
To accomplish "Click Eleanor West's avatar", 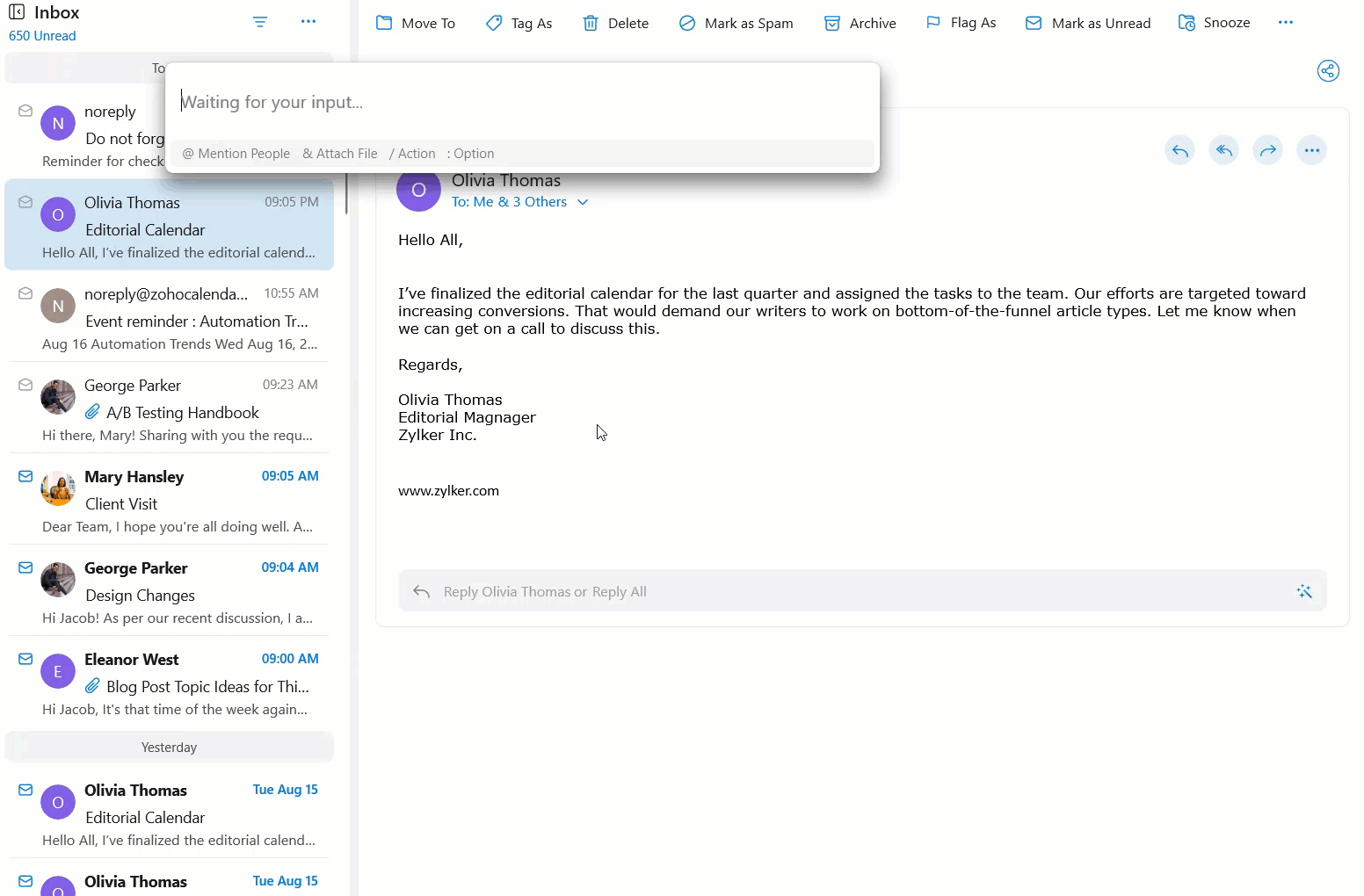I will [x=58, y=672].
